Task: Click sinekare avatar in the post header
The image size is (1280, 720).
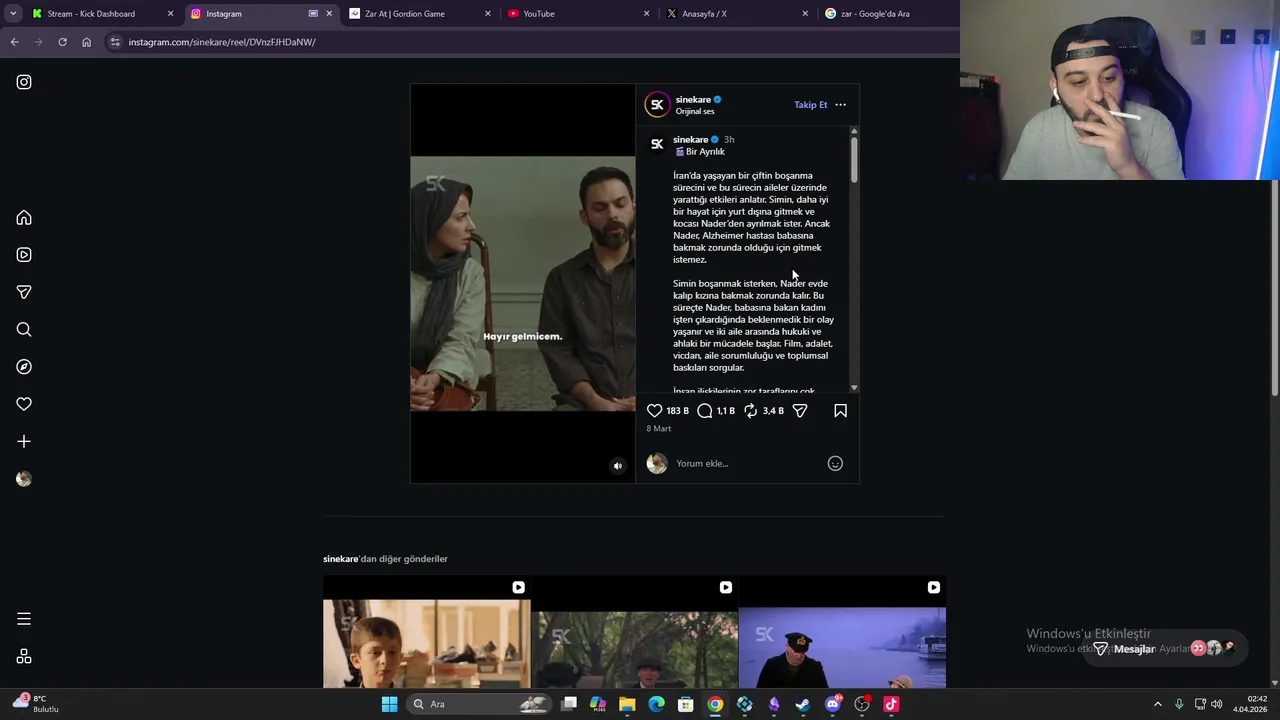Action: coord(657,105)
